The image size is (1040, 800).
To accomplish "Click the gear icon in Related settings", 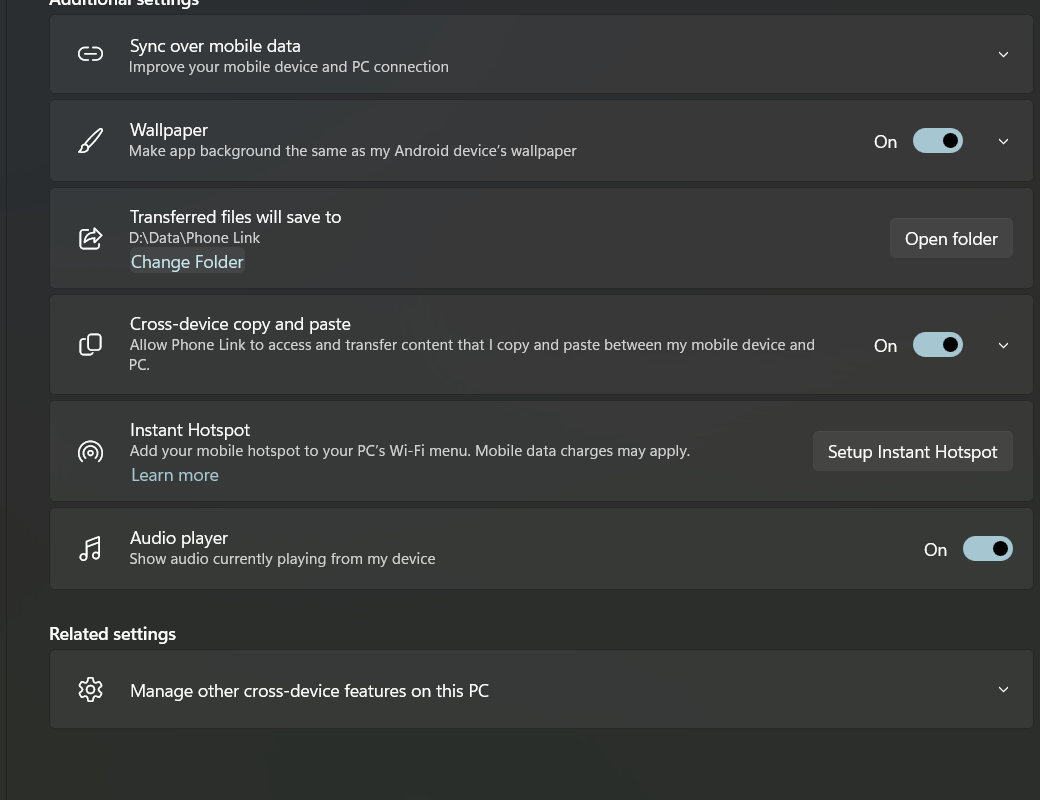I will [90, 689].
